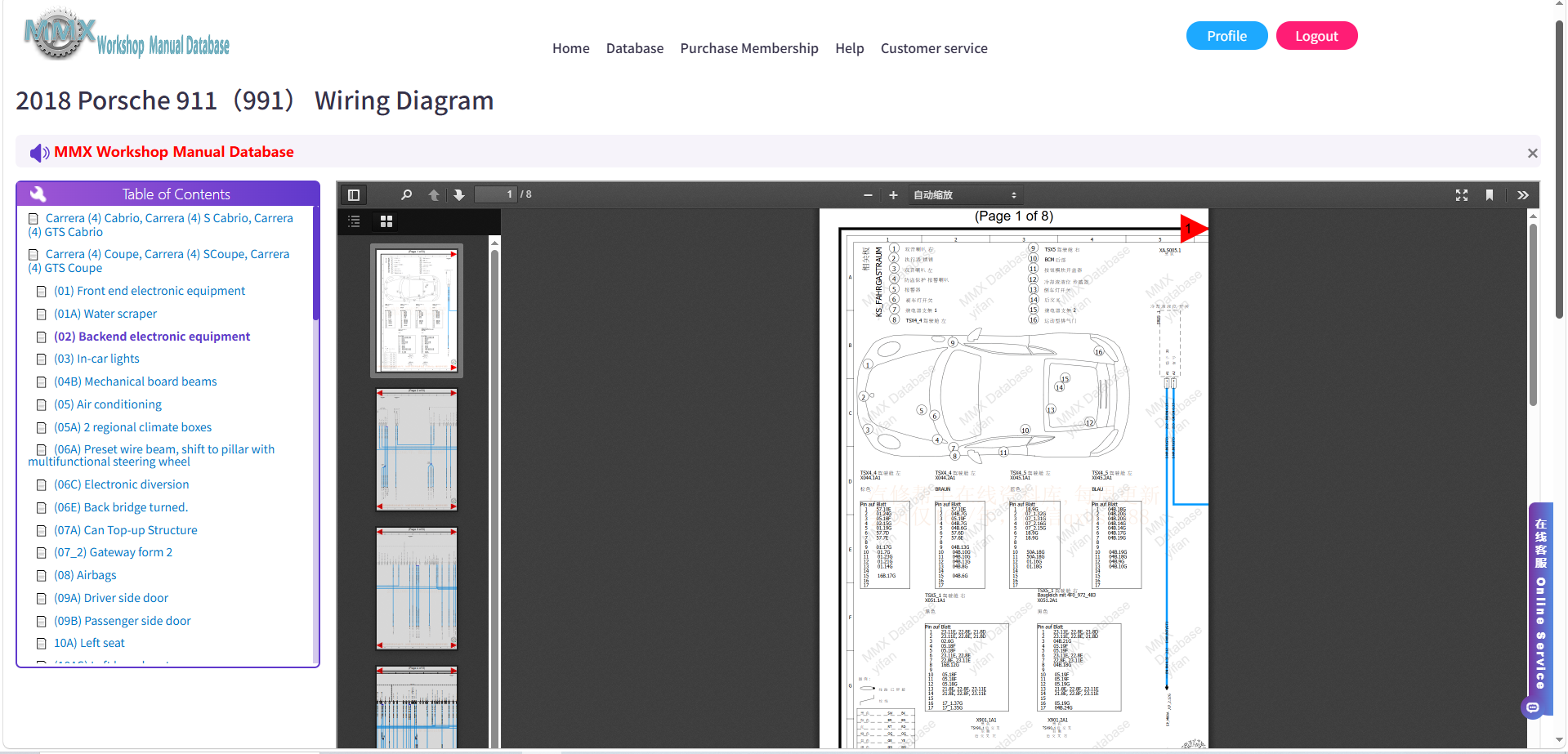Select page 1 thumbnail
This screenshot has width=1568, height=754.
[x=417, y=310]
